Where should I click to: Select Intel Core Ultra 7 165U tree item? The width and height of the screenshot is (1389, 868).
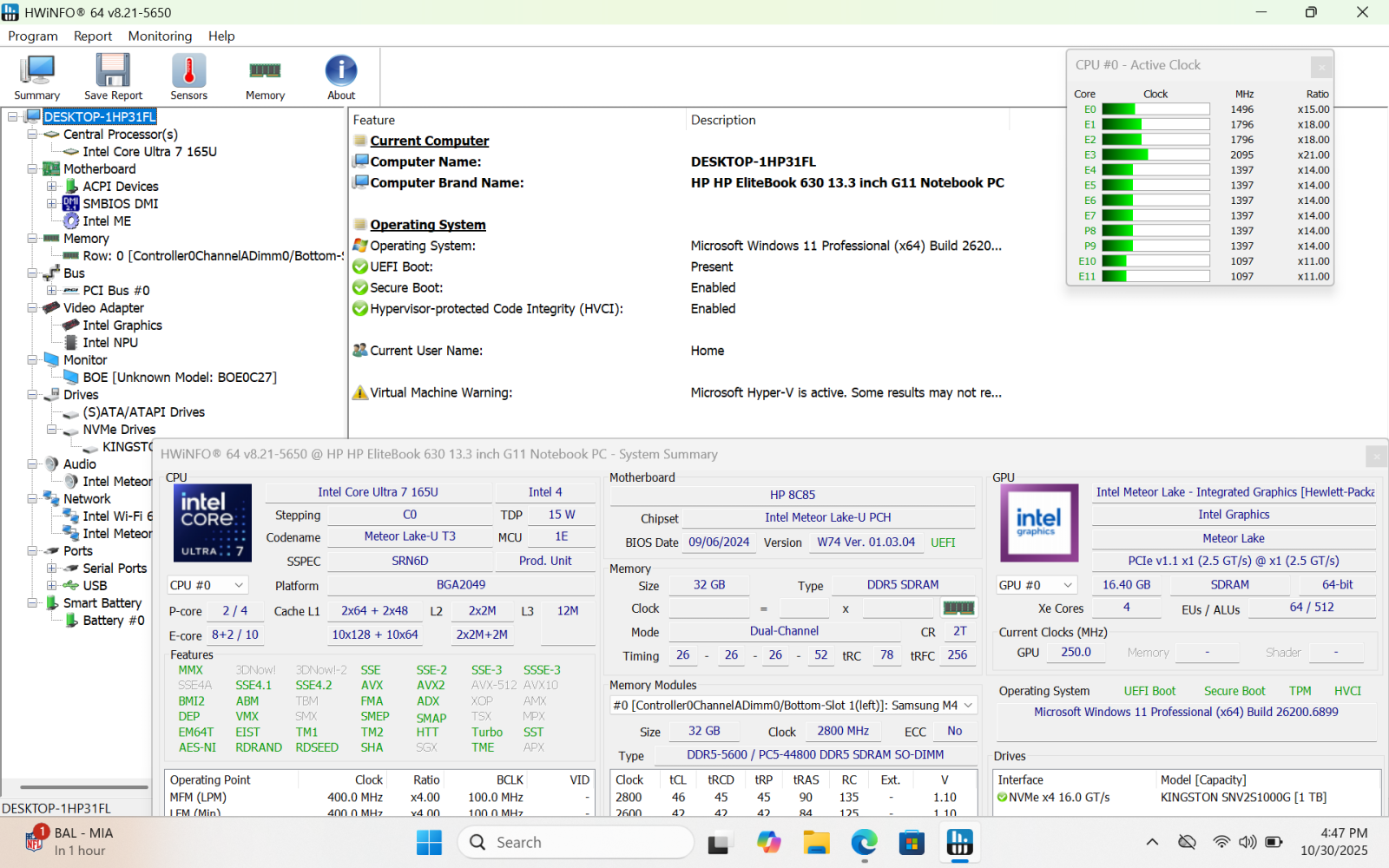149,152
